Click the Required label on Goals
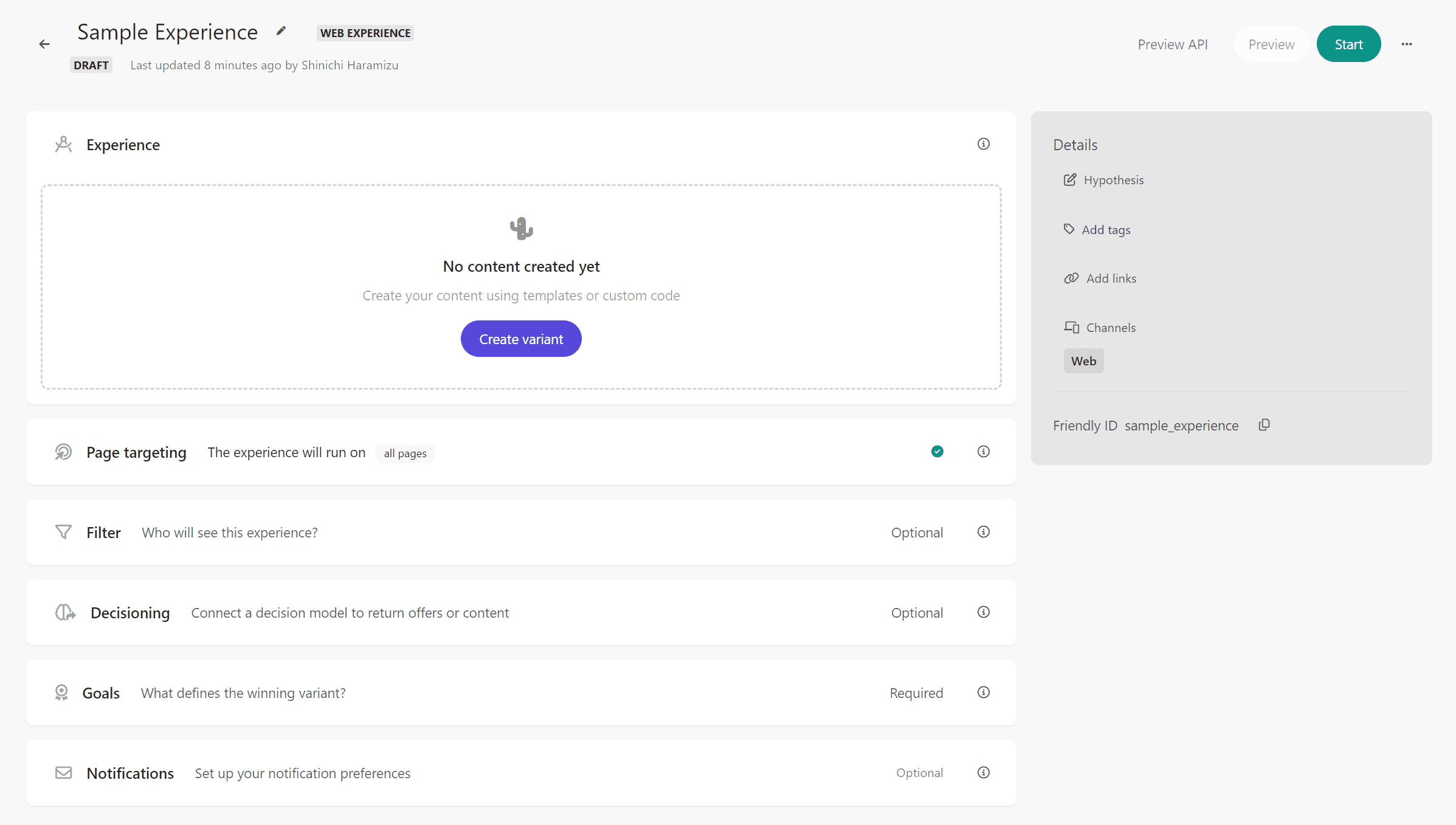Image resolution: width=1456 pixels, height=825 pixels. pyautogui.click(x=916, y=693)
